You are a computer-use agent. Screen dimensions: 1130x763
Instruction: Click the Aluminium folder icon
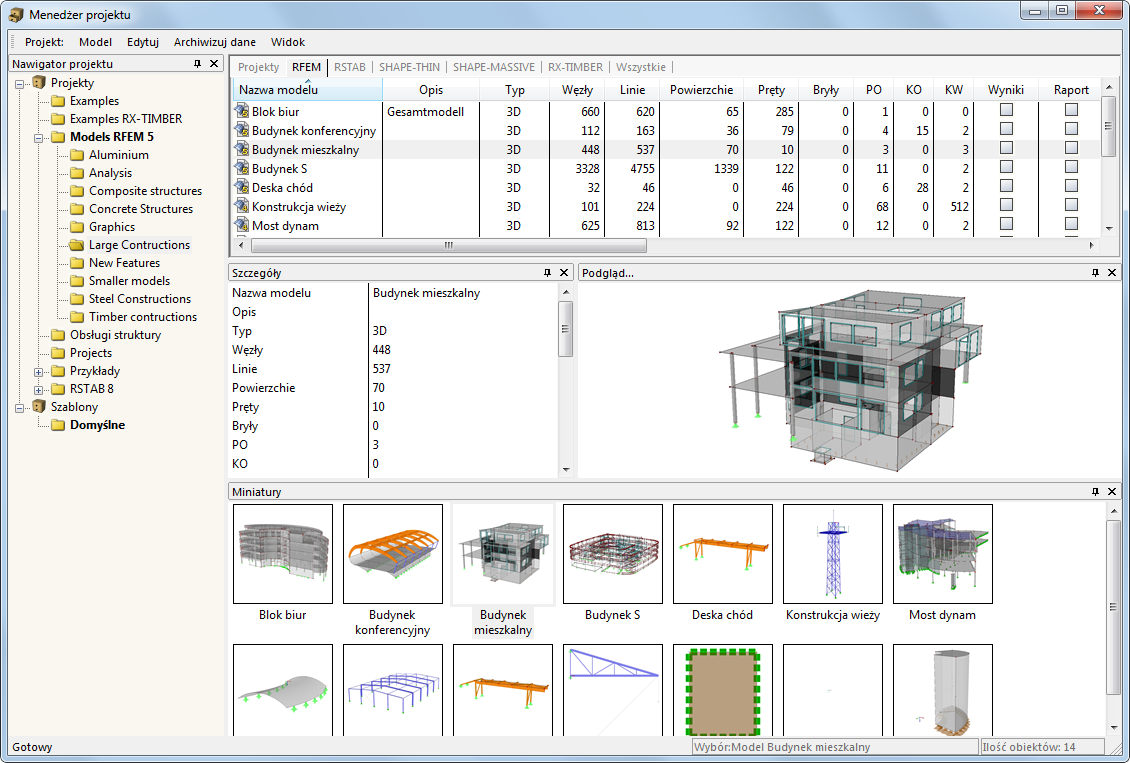tap(77, 155)
